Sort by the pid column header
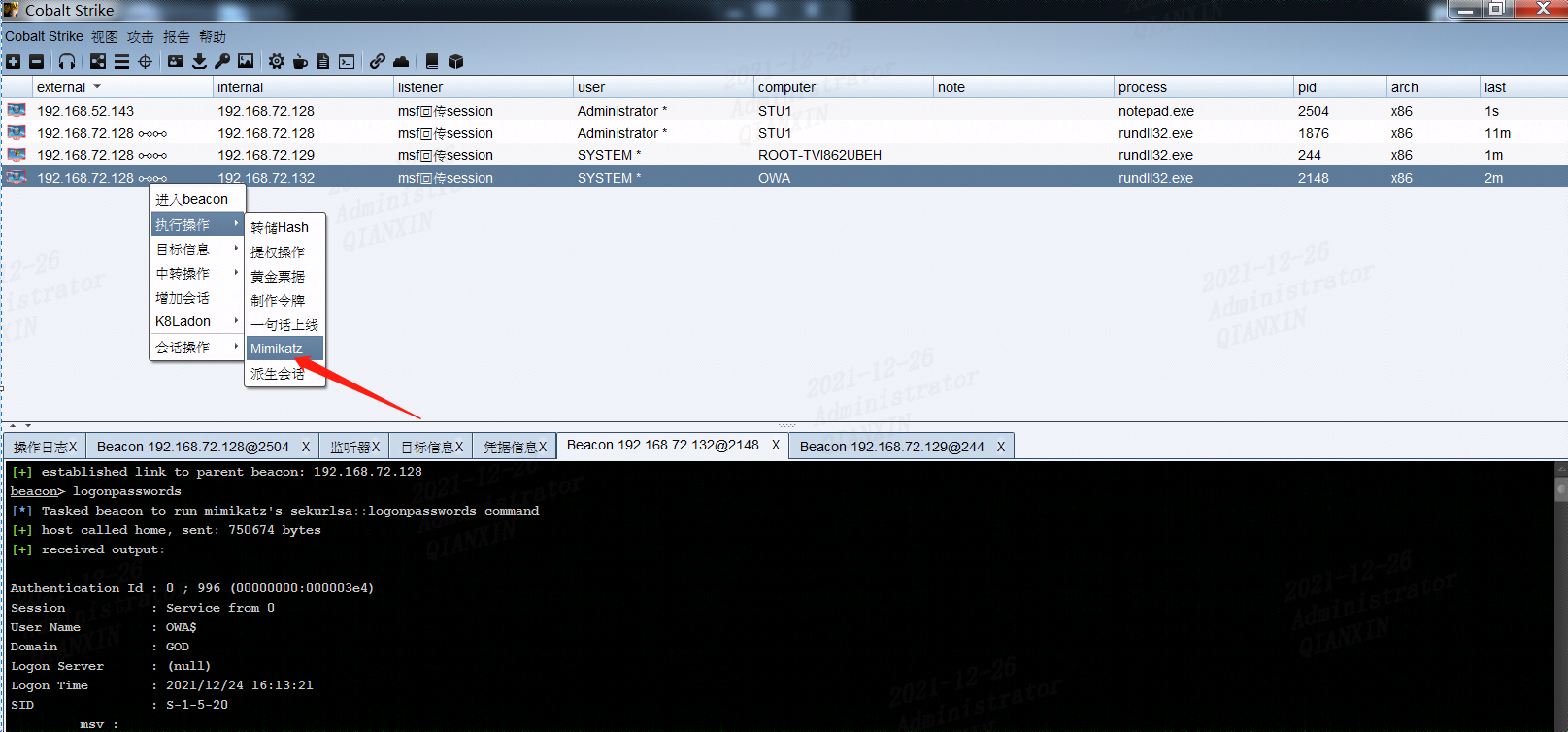 (x=1340, y=87)
